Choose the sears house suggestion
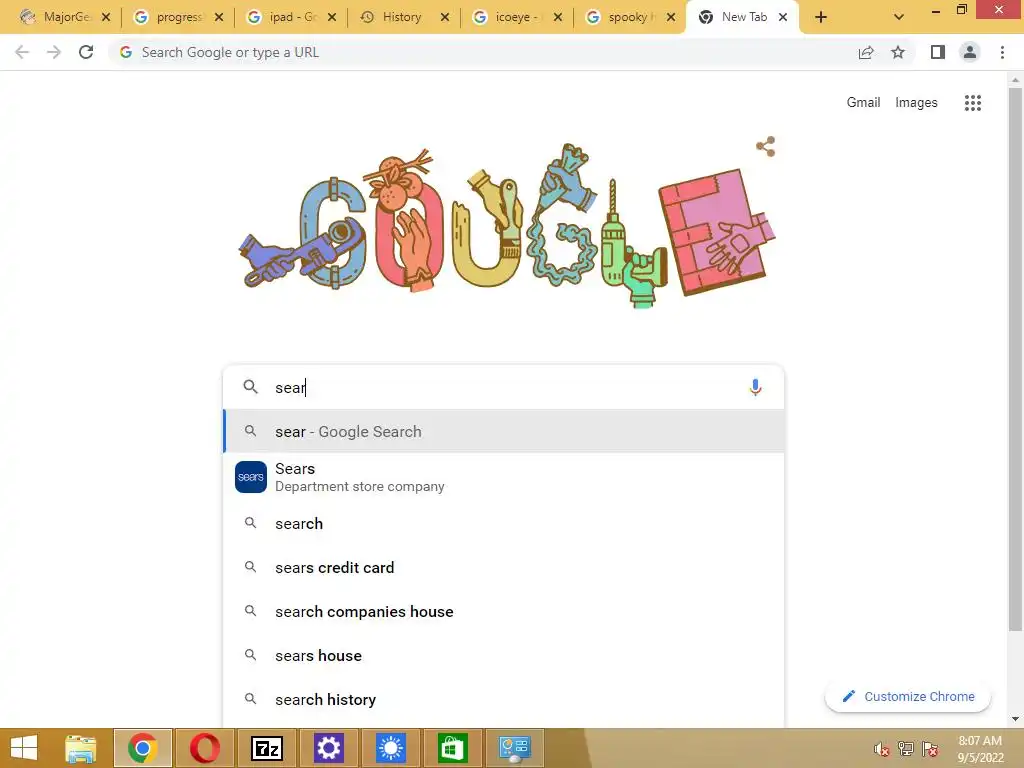This screenshot has width=1024, height=768. [504, 655]
